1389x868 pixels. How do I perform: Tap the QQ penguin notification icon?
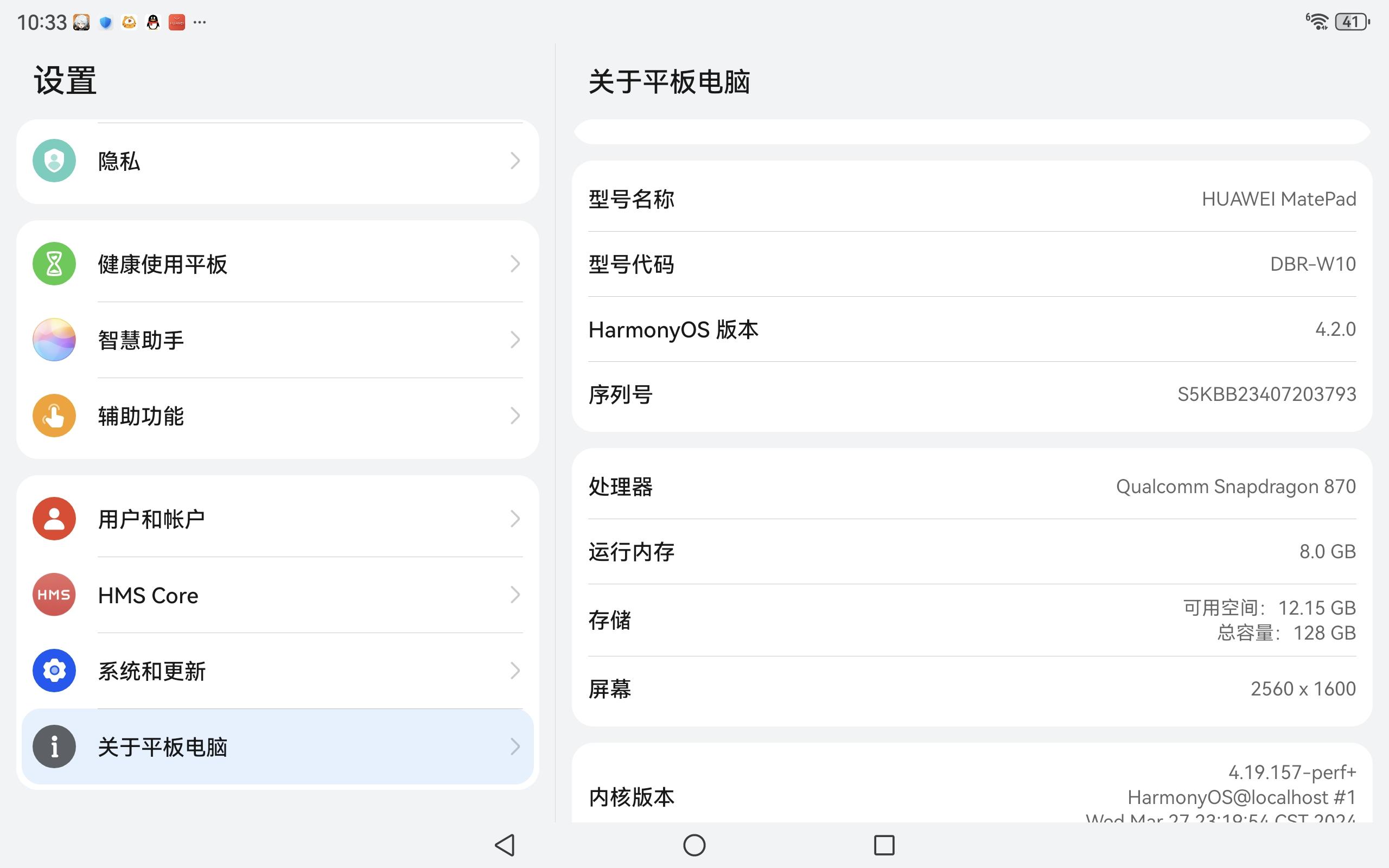[152, 22]
